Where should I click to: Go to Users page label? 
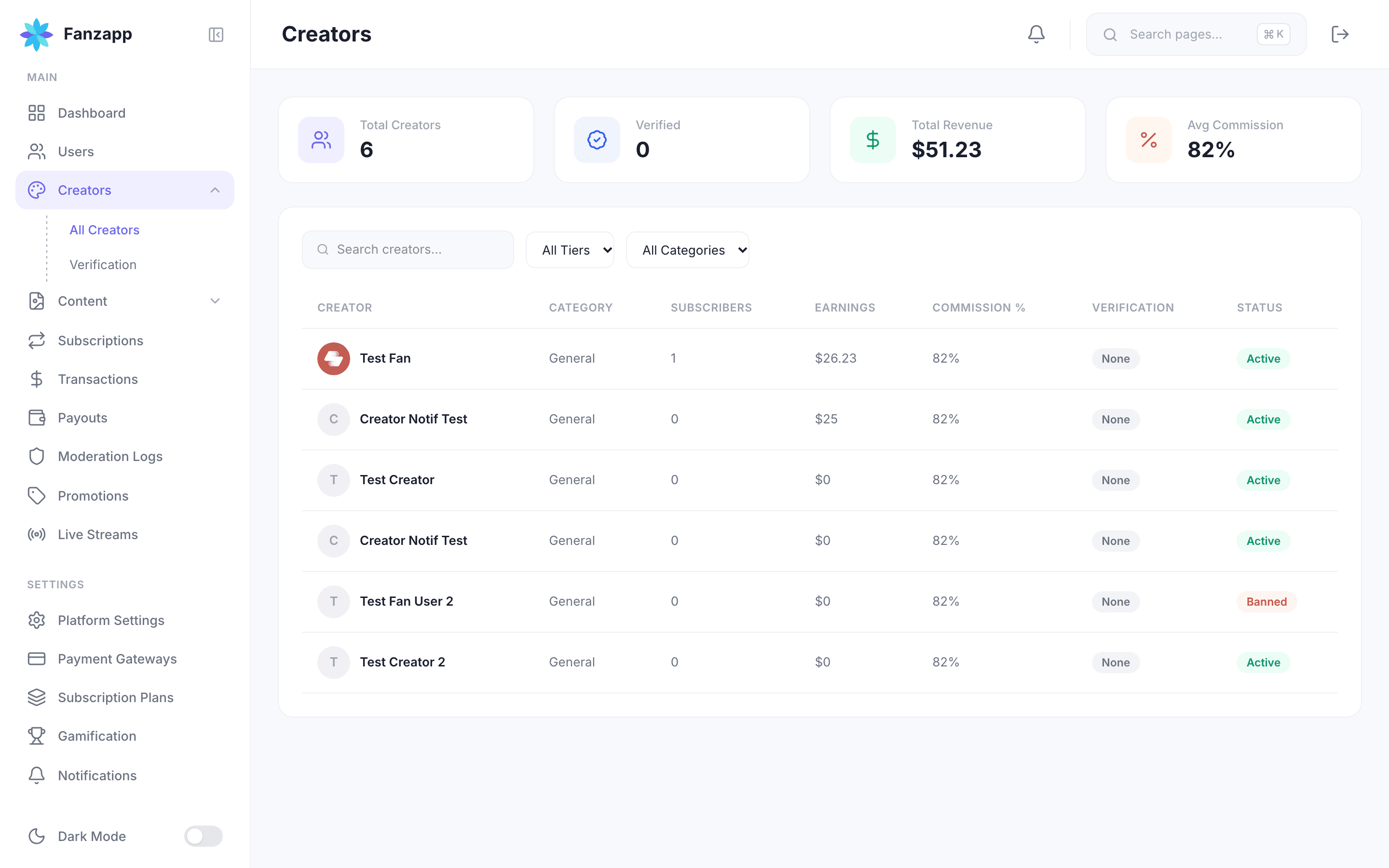[76, 151]
